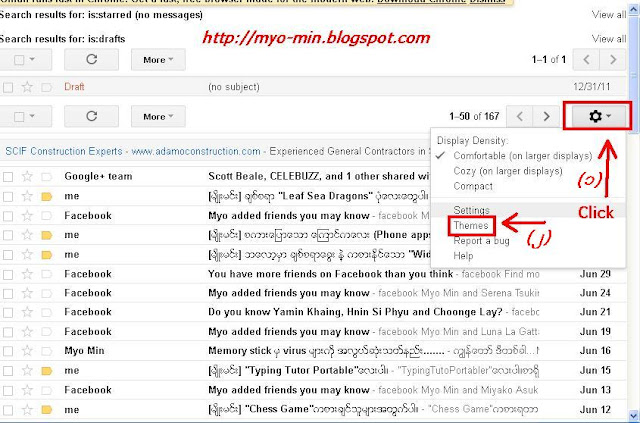Click importance marker on Draft message
The width and height of the screenshot is (640, 423).
47,87
